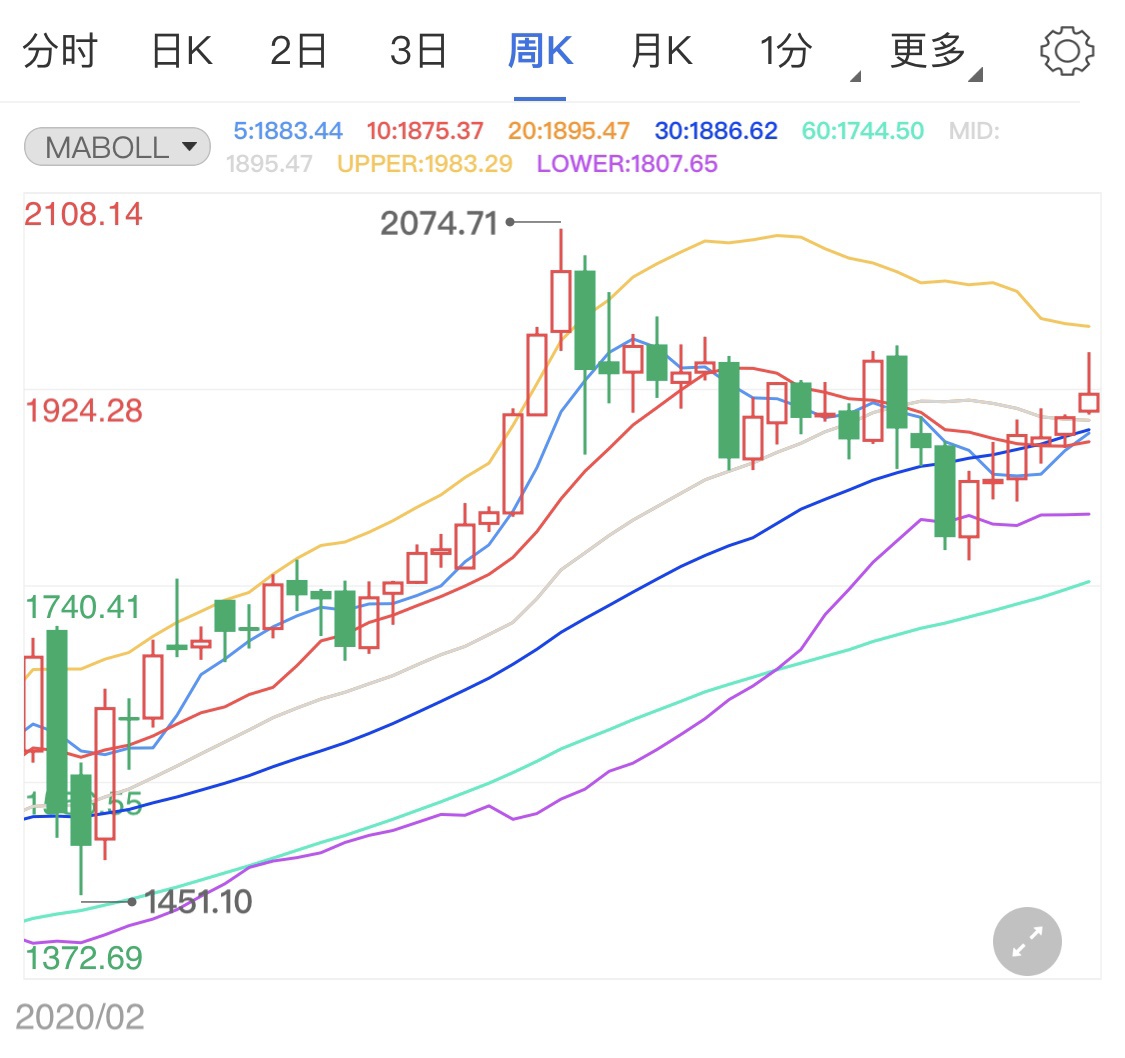Expand the 更多 options dropdown

(932, 51)
